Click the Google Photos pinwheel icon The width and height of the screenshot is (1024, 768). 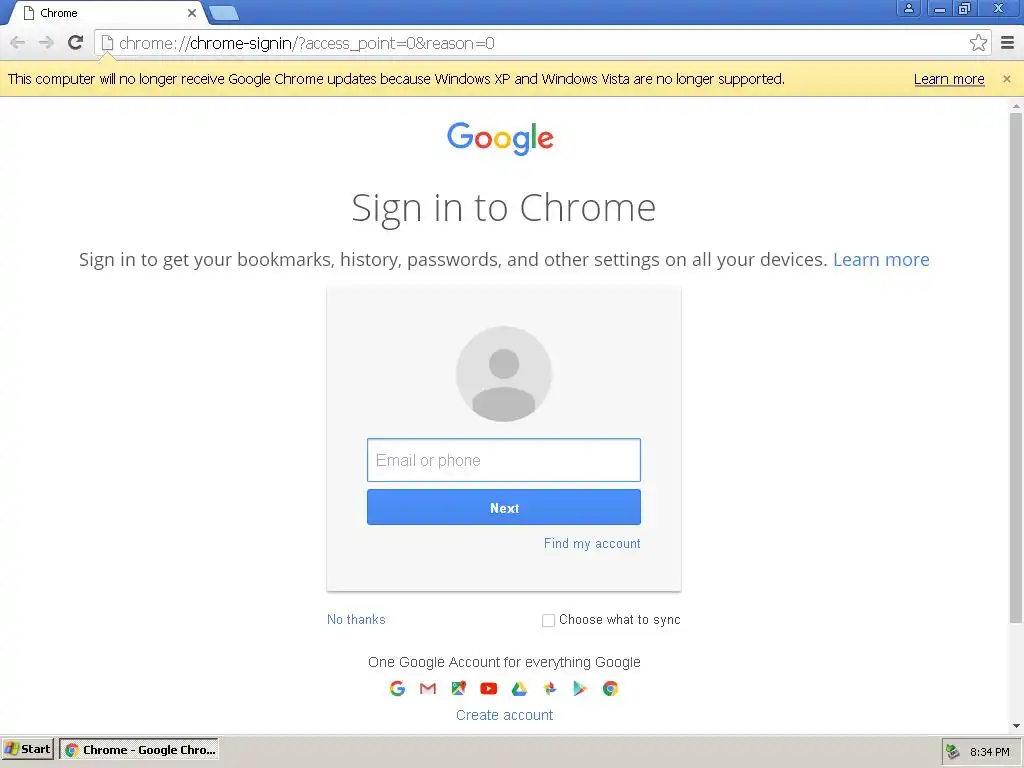[550, 688]
